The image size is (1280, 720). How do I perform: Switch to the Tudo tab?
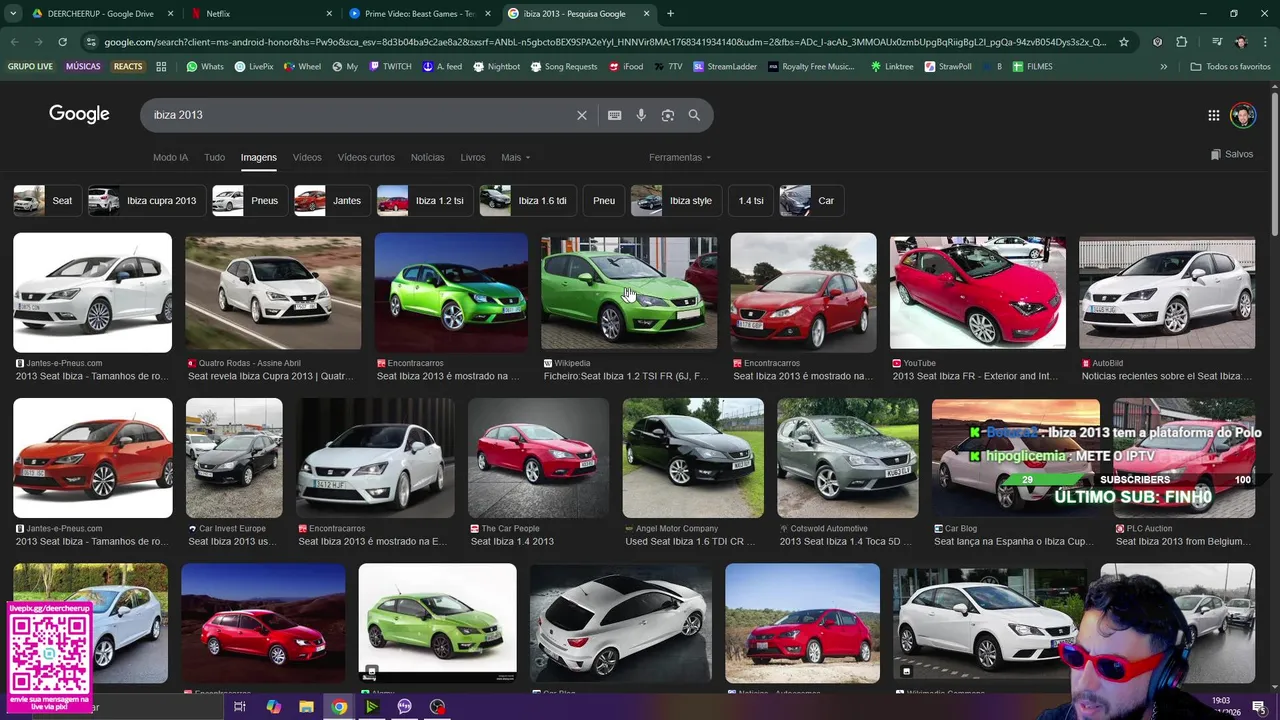click(x=214, y=157)
